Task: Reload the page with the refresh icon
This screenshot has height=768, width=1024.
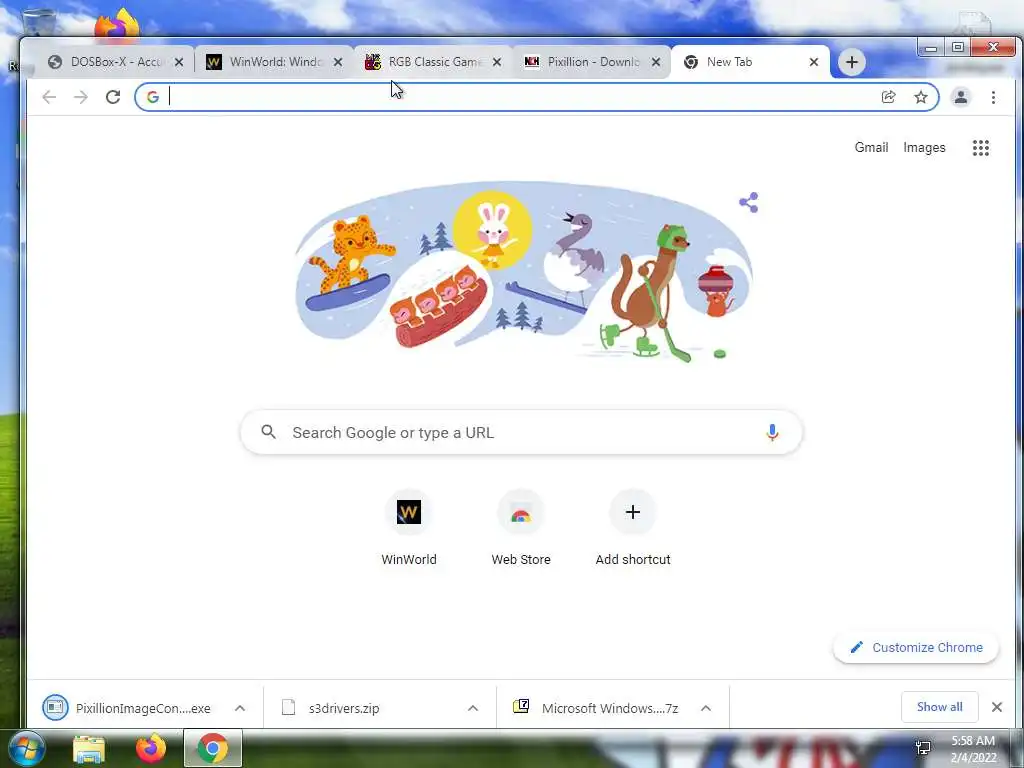Action: click(113, 97)
